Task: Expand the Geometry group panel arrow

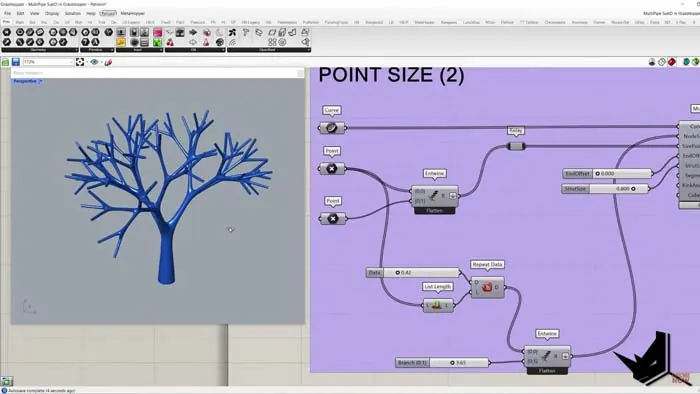Action: coord(76,50)
